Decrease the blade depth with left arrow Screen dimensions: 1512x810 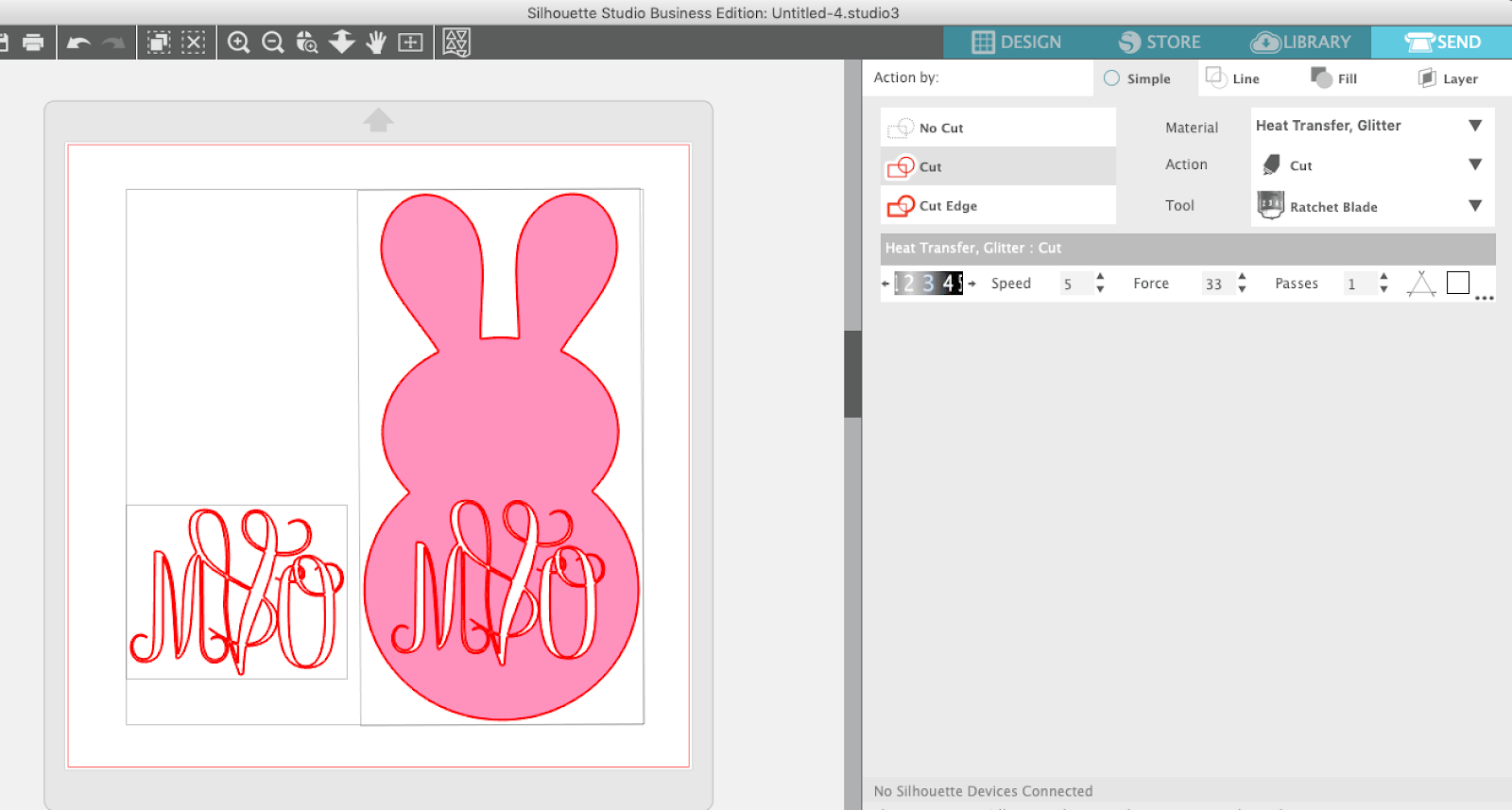(885, 284)
